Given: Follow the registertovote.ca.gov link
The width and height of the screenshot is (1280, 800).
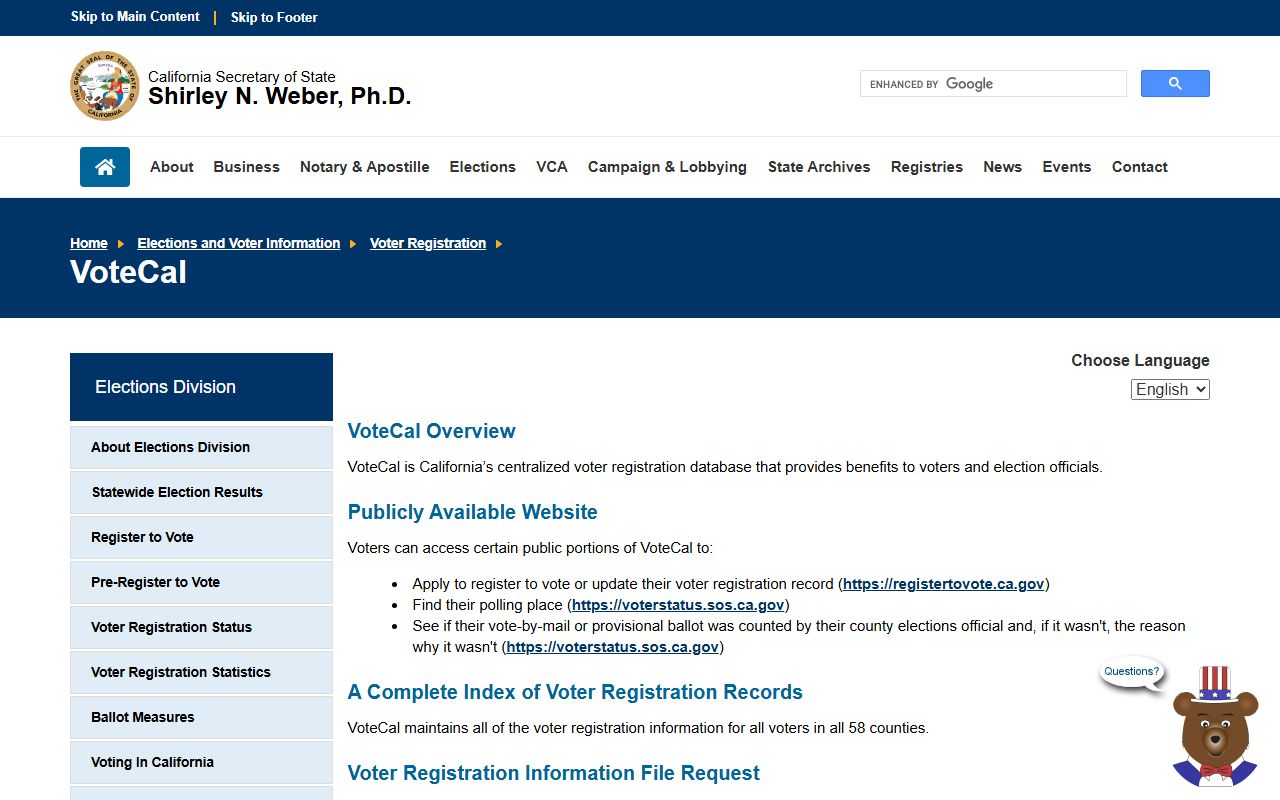Looking at the screenshot, I should coord(943,584).
